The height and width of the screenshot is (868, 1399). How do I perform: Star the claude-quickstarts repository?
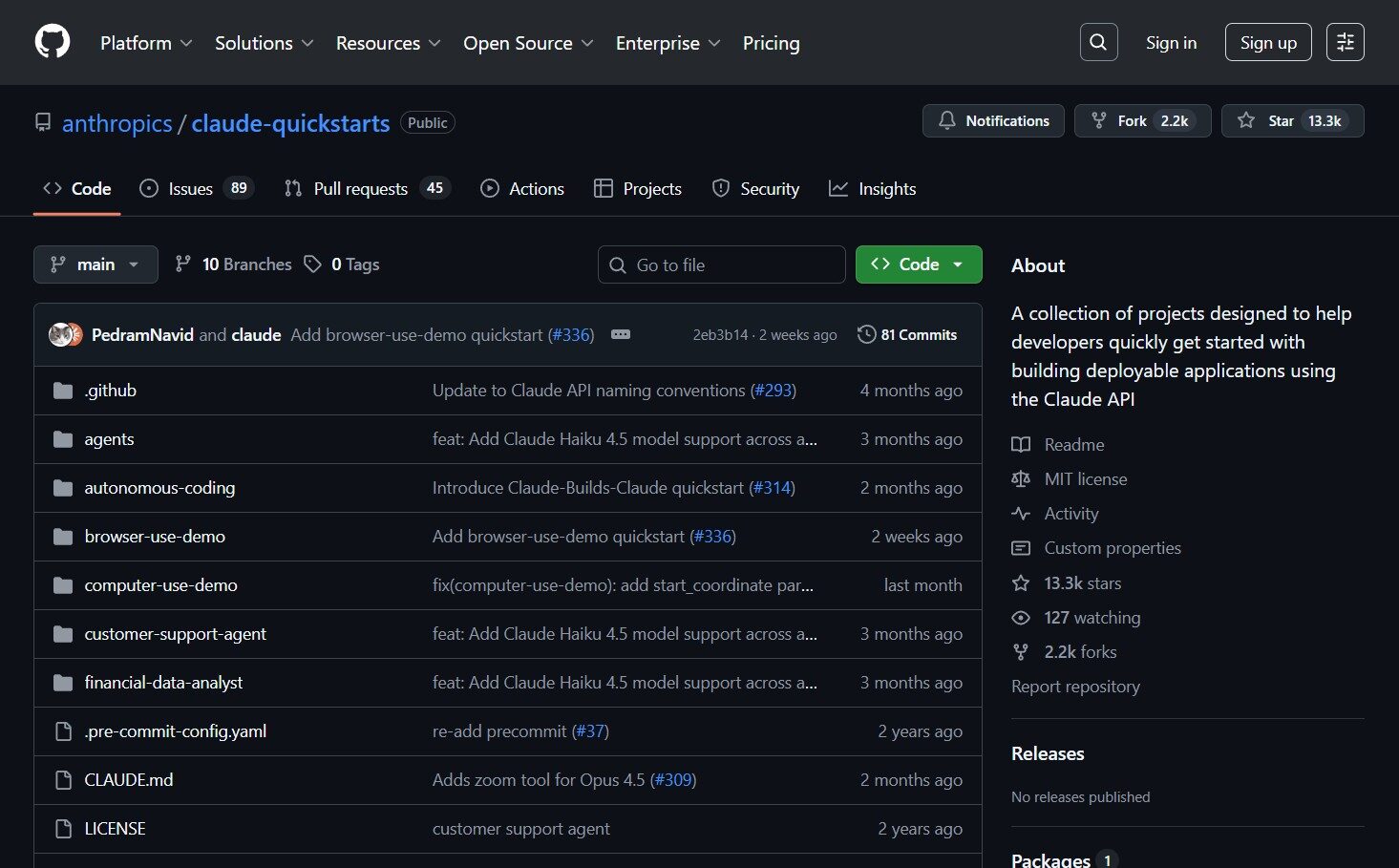(x=1292, y=121)
